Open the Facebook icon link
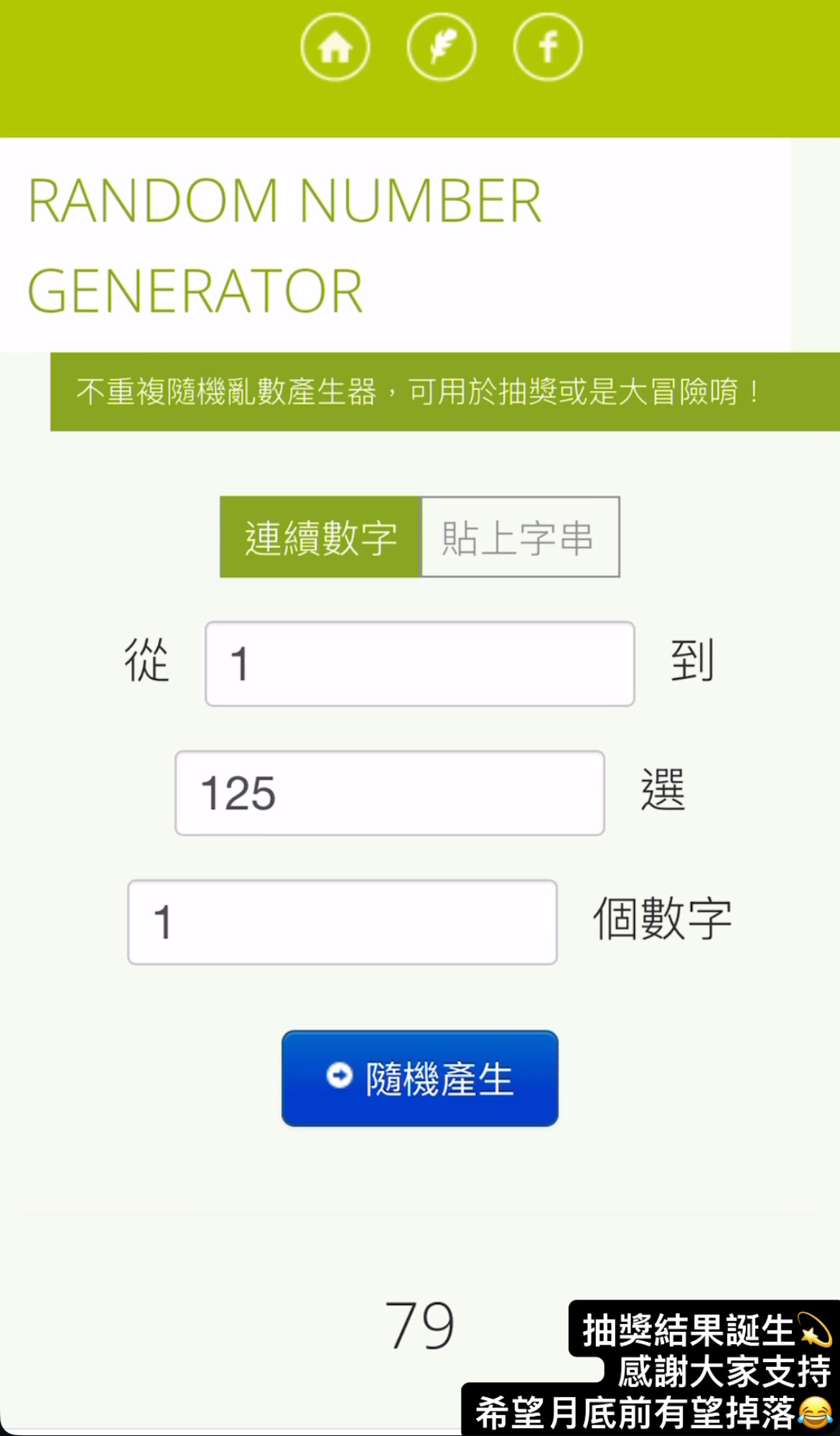Viewport: 840px width, 1436px height. pyautogui.click(x=548, y=47)
